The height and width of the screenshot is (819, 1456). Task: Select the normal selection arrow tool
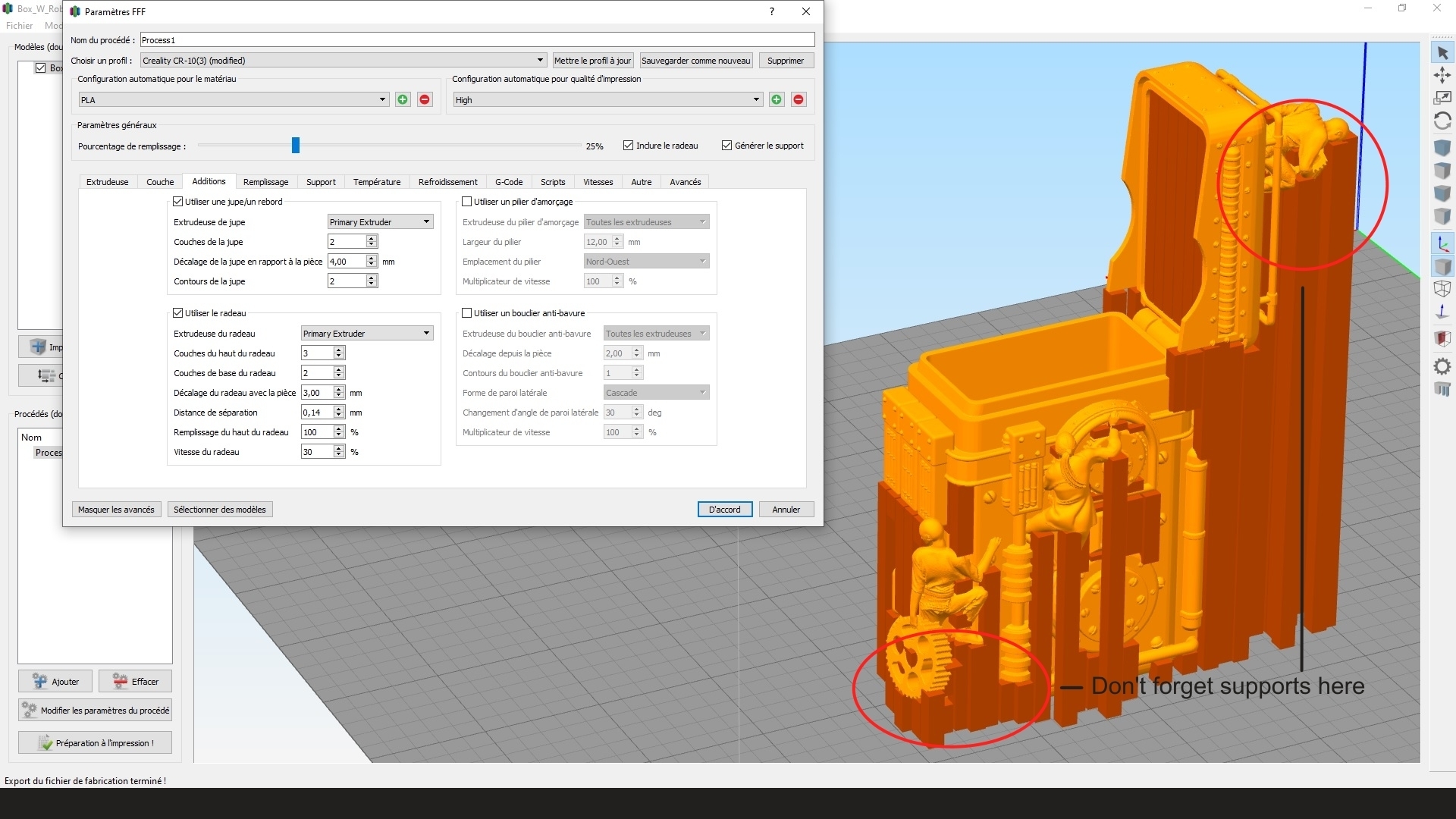pos(1442,52)
